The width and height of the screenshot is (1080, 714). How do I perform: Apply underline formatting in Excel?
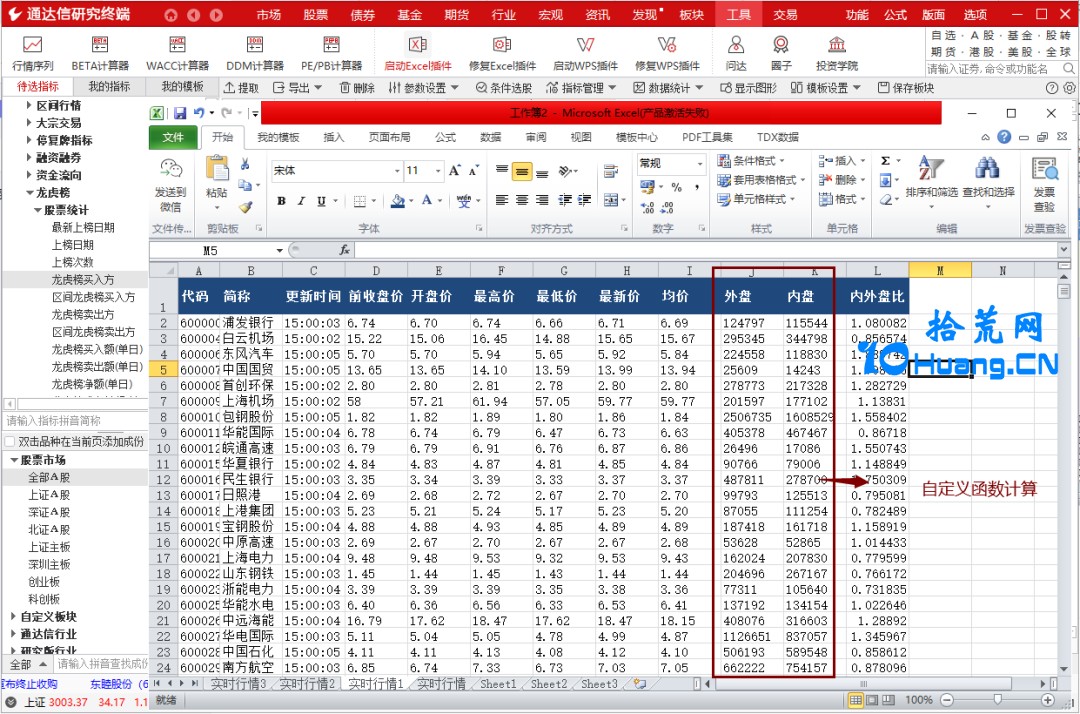pyautogui.click(x=321, y=201)
